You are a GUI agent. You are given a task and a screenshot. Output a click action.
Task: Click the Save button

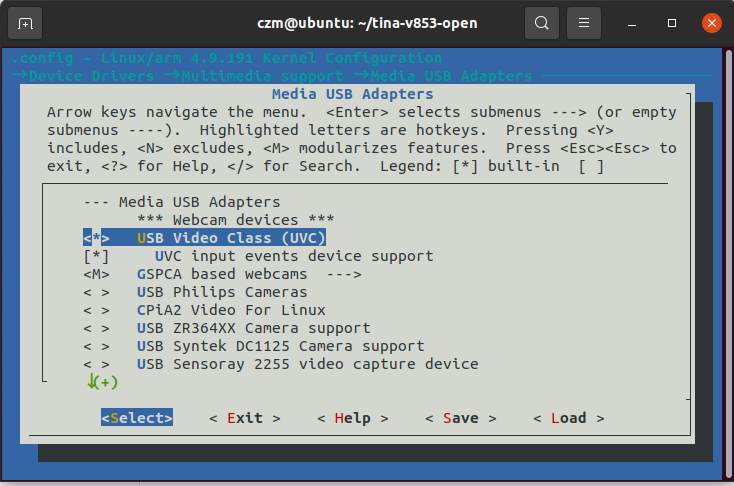(460, 418)
